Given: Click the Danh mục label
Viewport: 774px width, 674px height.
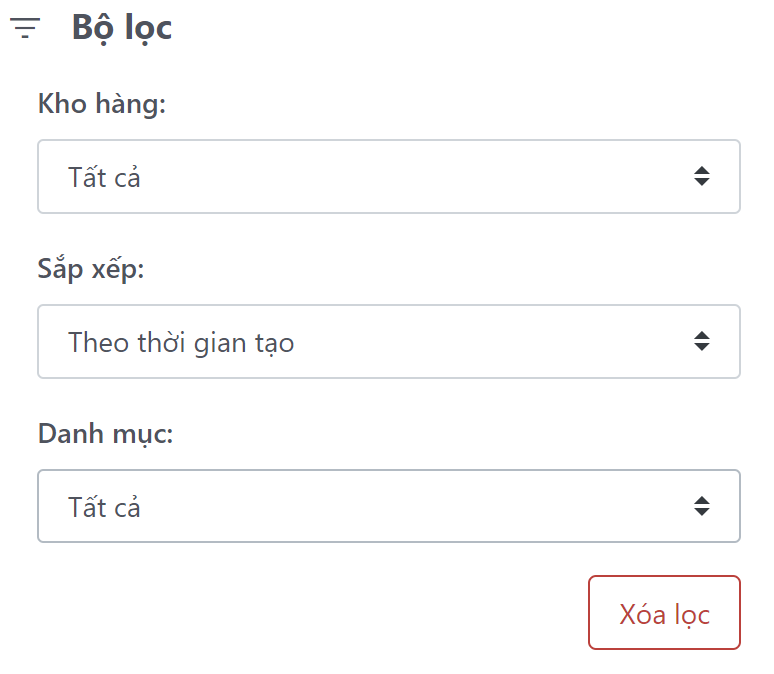Looking at the screenshot, I should pyautogui.click(x=106, y=434).
